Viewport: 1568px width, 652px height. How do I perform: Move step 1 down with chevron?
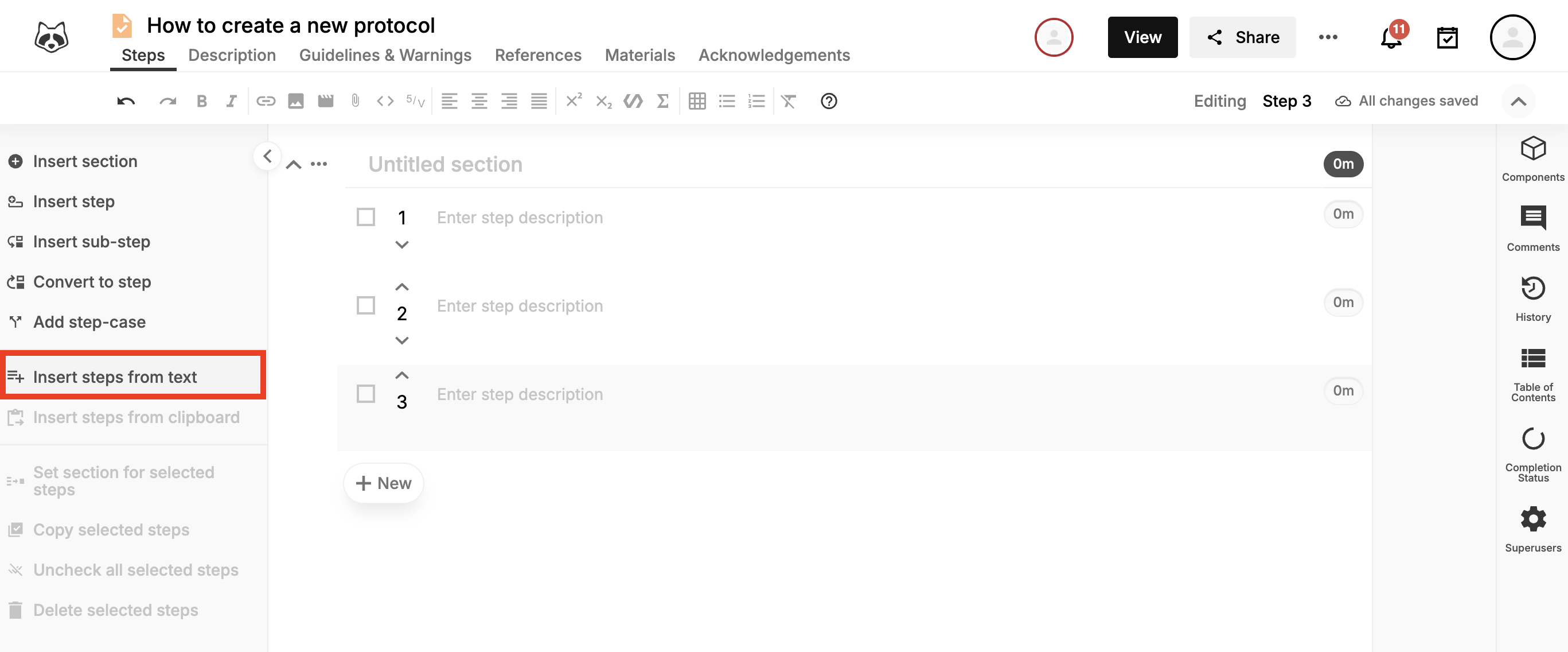pyautogui.click(x=401, y=245)
